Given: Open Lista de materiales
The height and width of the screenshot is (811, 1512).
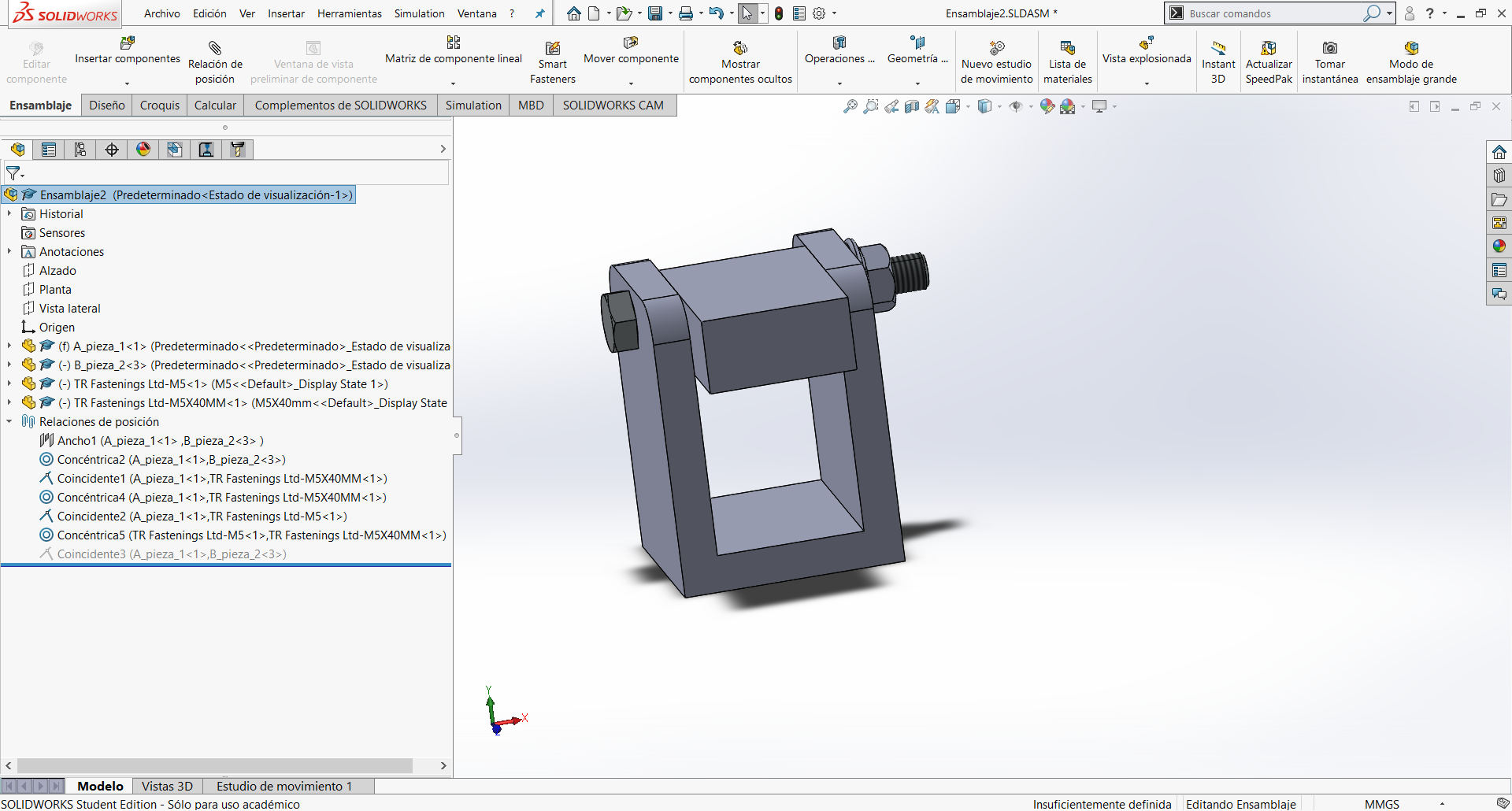Looking at the screenshot, I should (x=1067, y=49).
